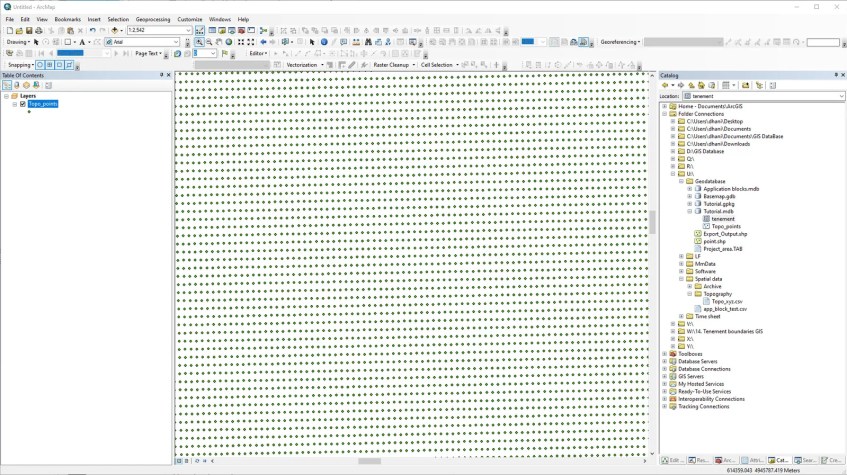Expand the Toolboxes node in Catalog
Image resolution: width=847 pixels, height=475 pixels.
(664, 354)
